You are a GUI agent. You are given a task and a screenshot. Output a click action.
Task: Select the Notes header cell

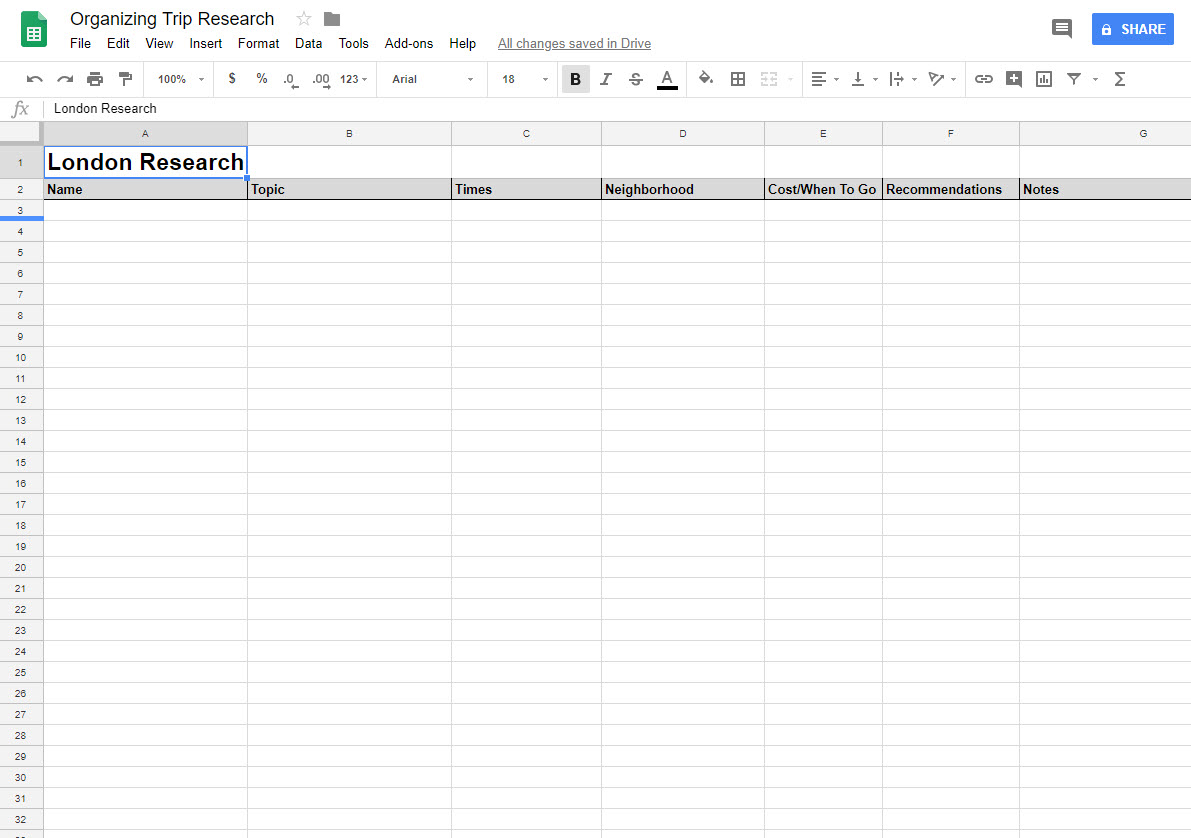1105,189
